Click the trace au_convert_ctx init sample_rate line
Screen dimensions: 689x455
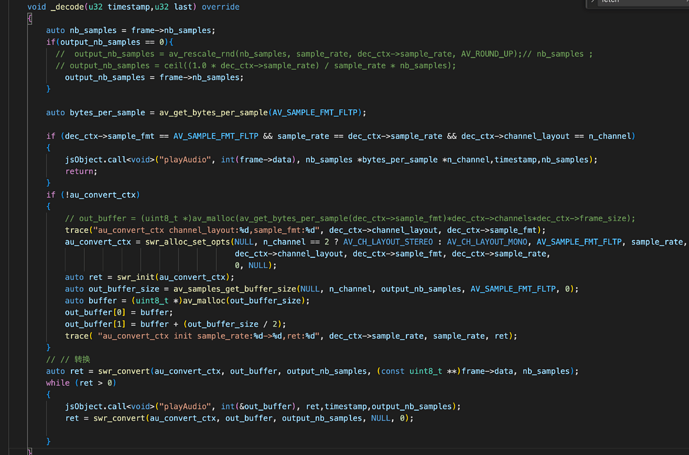click(291, 336)
